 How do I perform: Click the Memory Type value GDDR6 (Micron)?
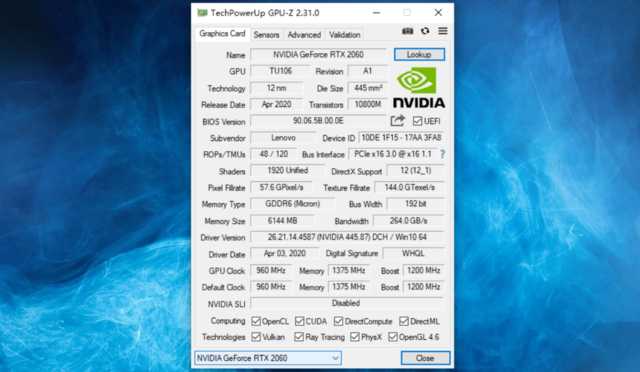click(x=292, y=204)
